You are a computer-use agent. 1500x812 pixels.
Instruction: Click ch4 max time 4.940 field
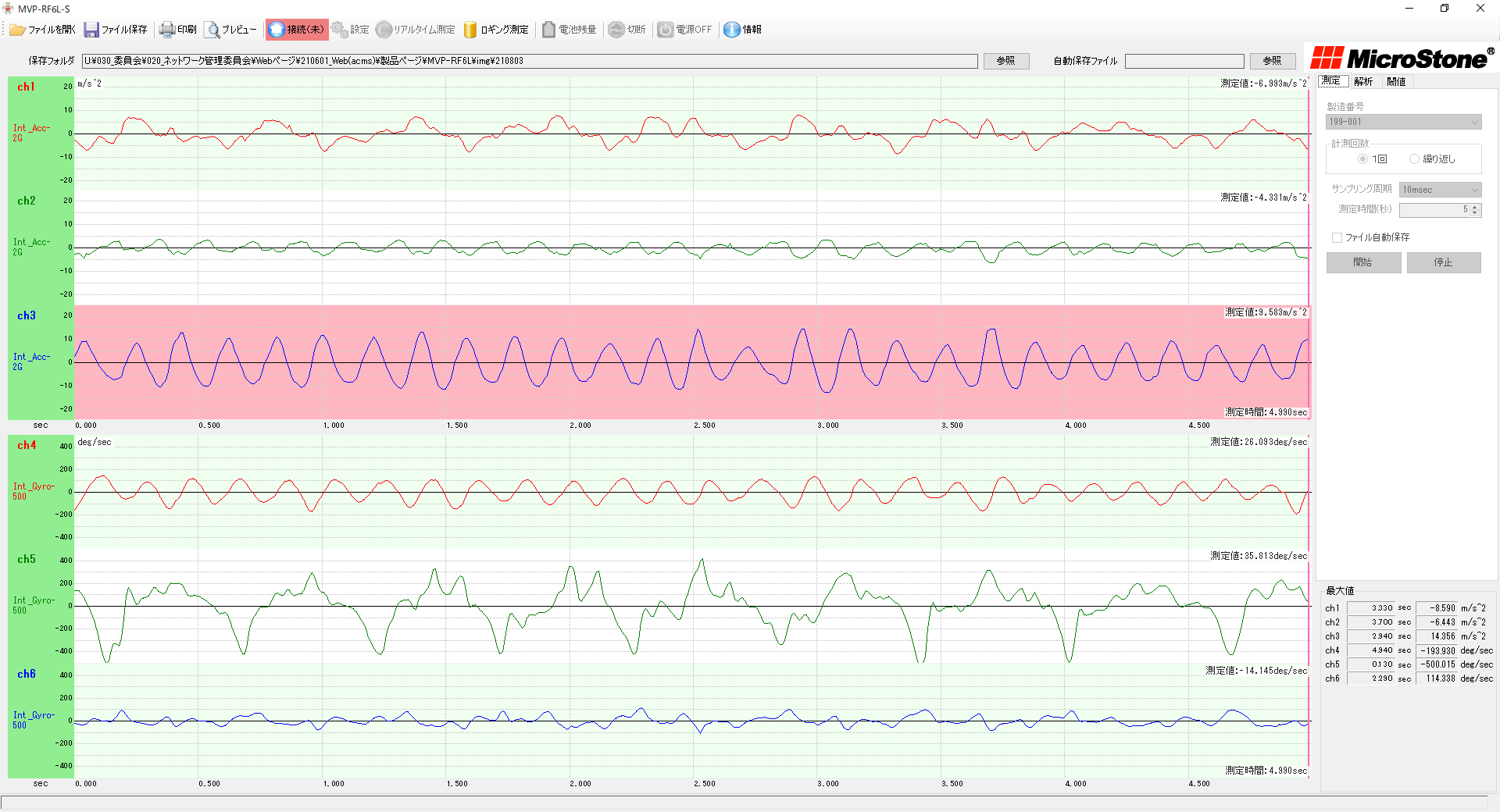coord(1371,650)
